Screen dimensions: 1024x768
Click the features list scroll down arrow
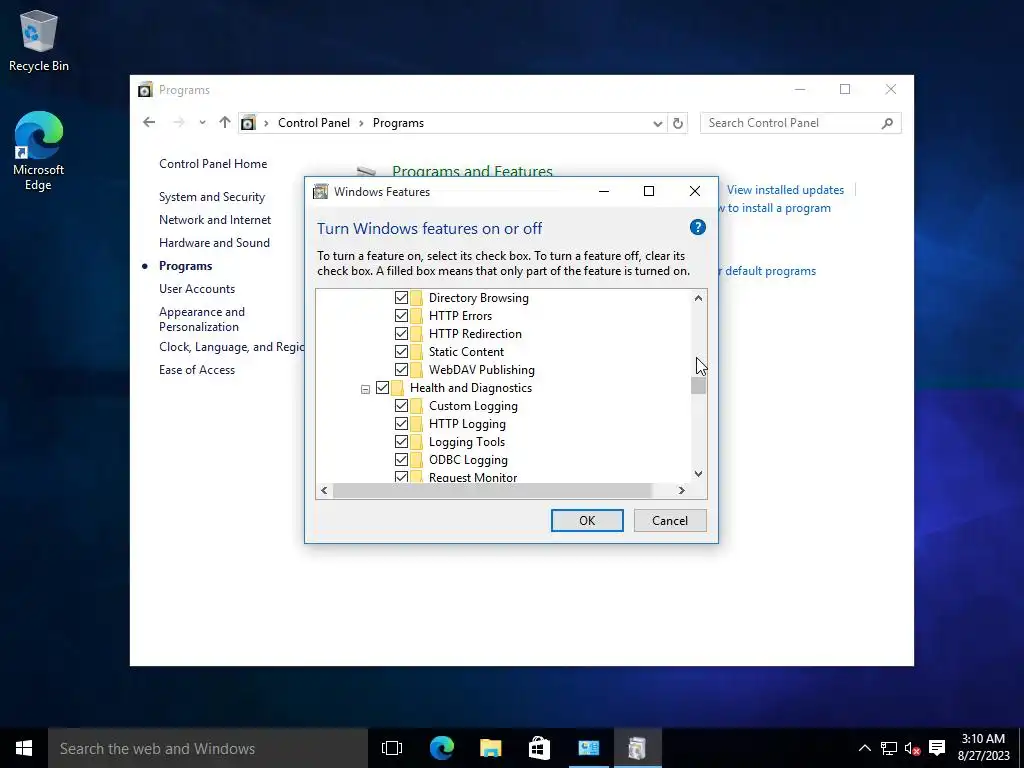(698, 474)
